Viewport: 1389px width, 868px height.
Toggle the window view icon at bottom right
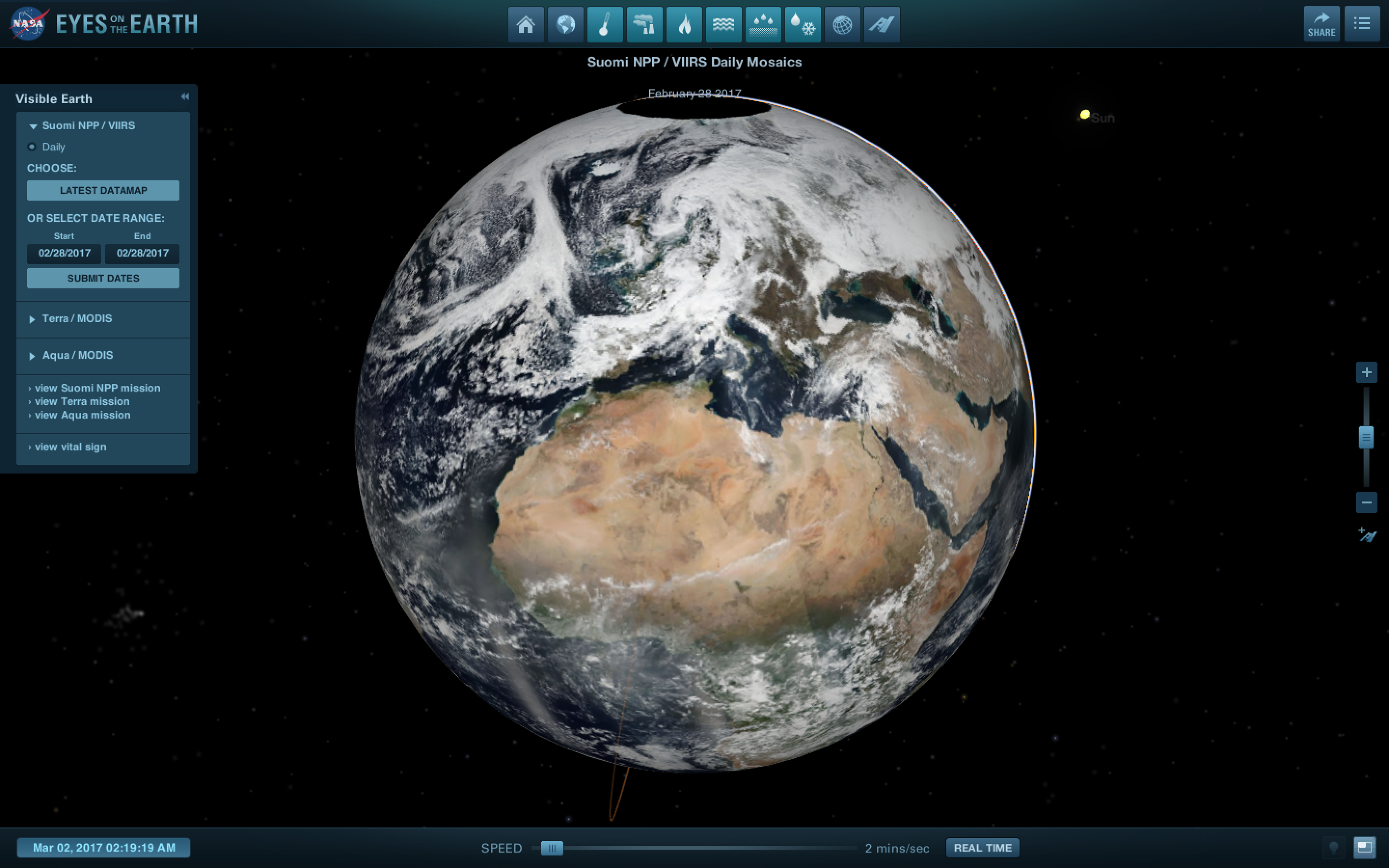(1364, 847)
